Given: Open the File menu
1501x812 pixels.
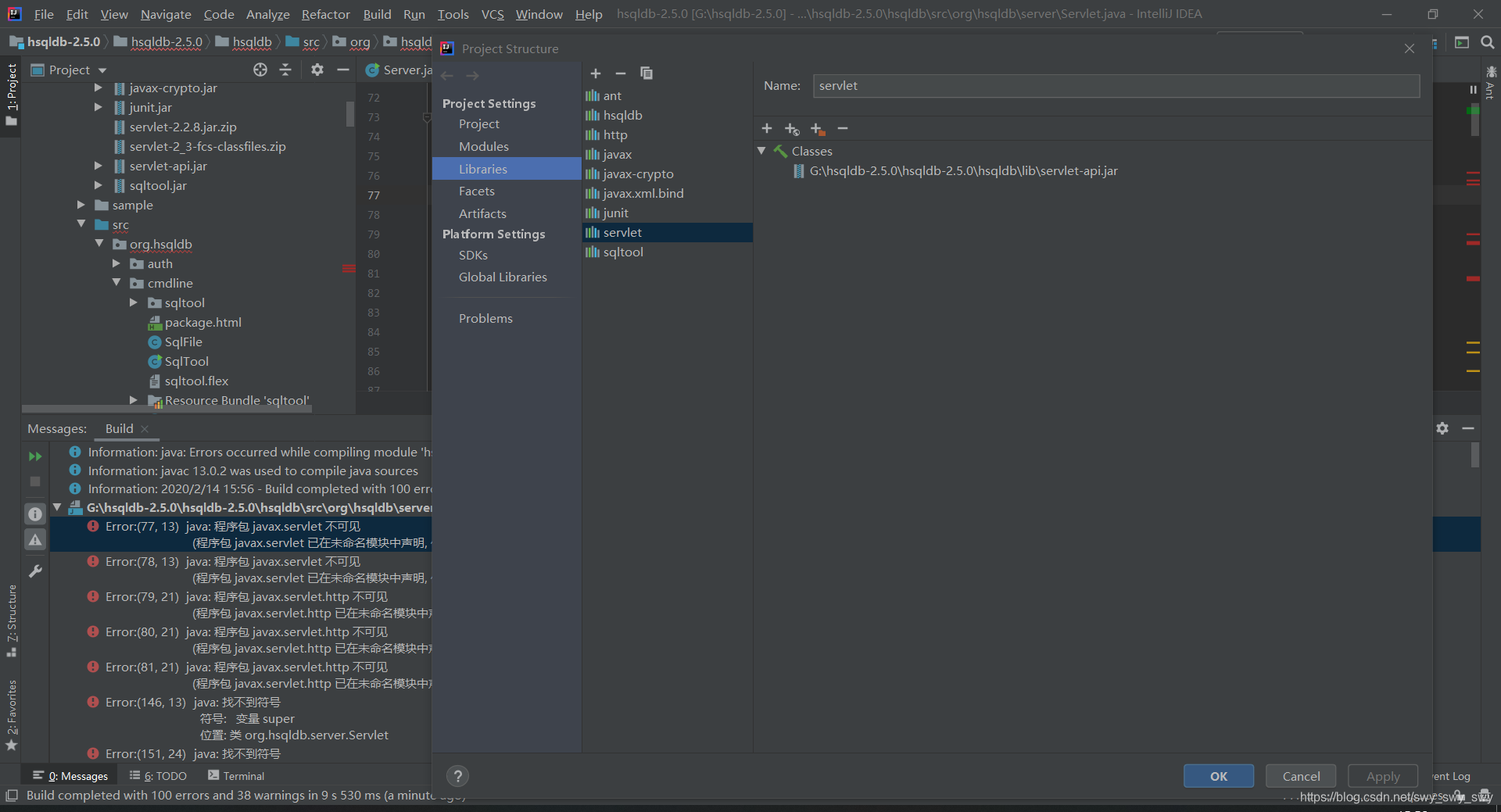Looking at the screenshot, I should click(44, 14).
